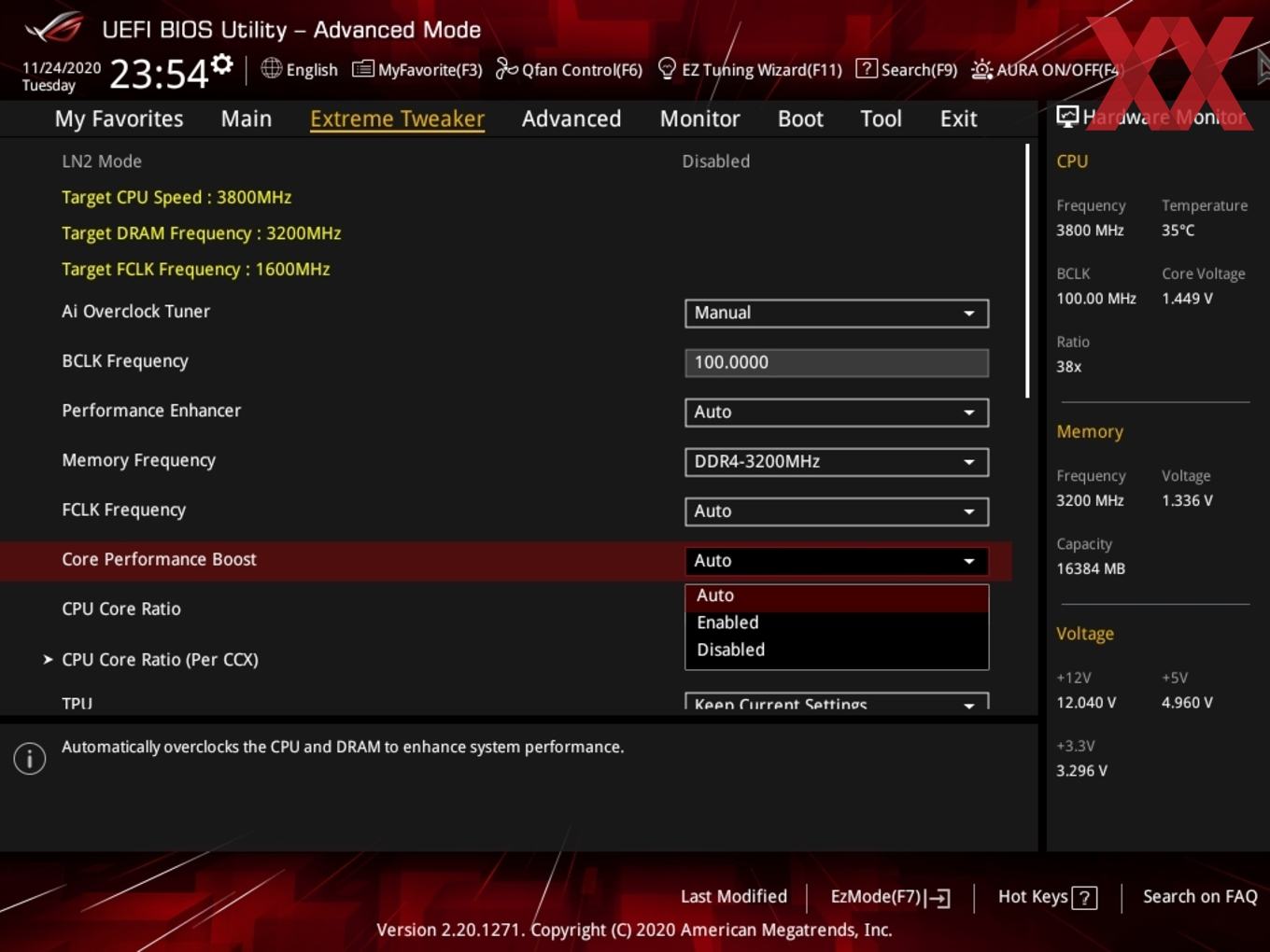Open the Ai Overclock Tuner dropdown
The image size is (1270, 952).
pos(837,314)
